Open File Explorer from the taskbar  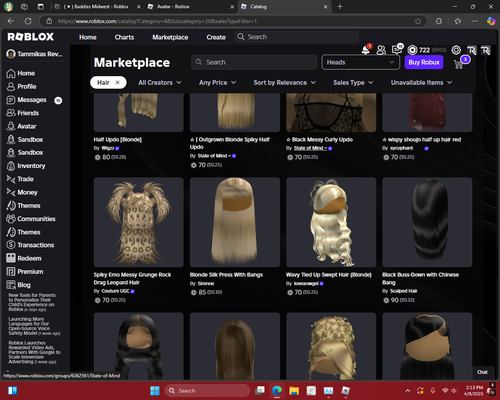point(294,391)
